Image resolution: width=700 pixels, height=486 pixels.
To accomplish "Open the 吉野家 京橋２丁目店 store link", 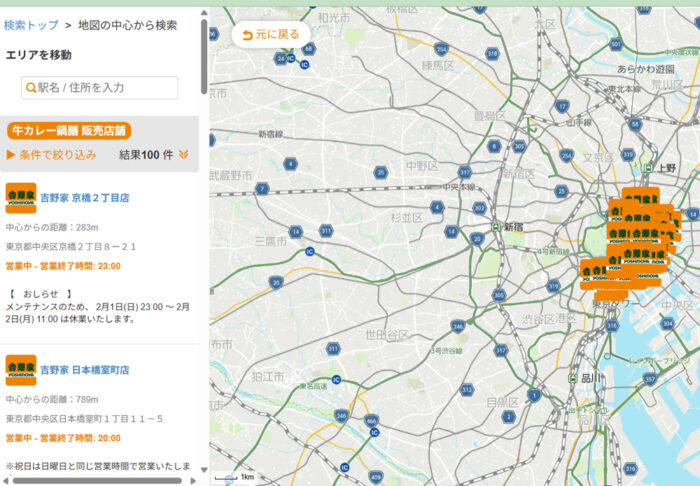I will pyautogui.click(x=85, y=198).
